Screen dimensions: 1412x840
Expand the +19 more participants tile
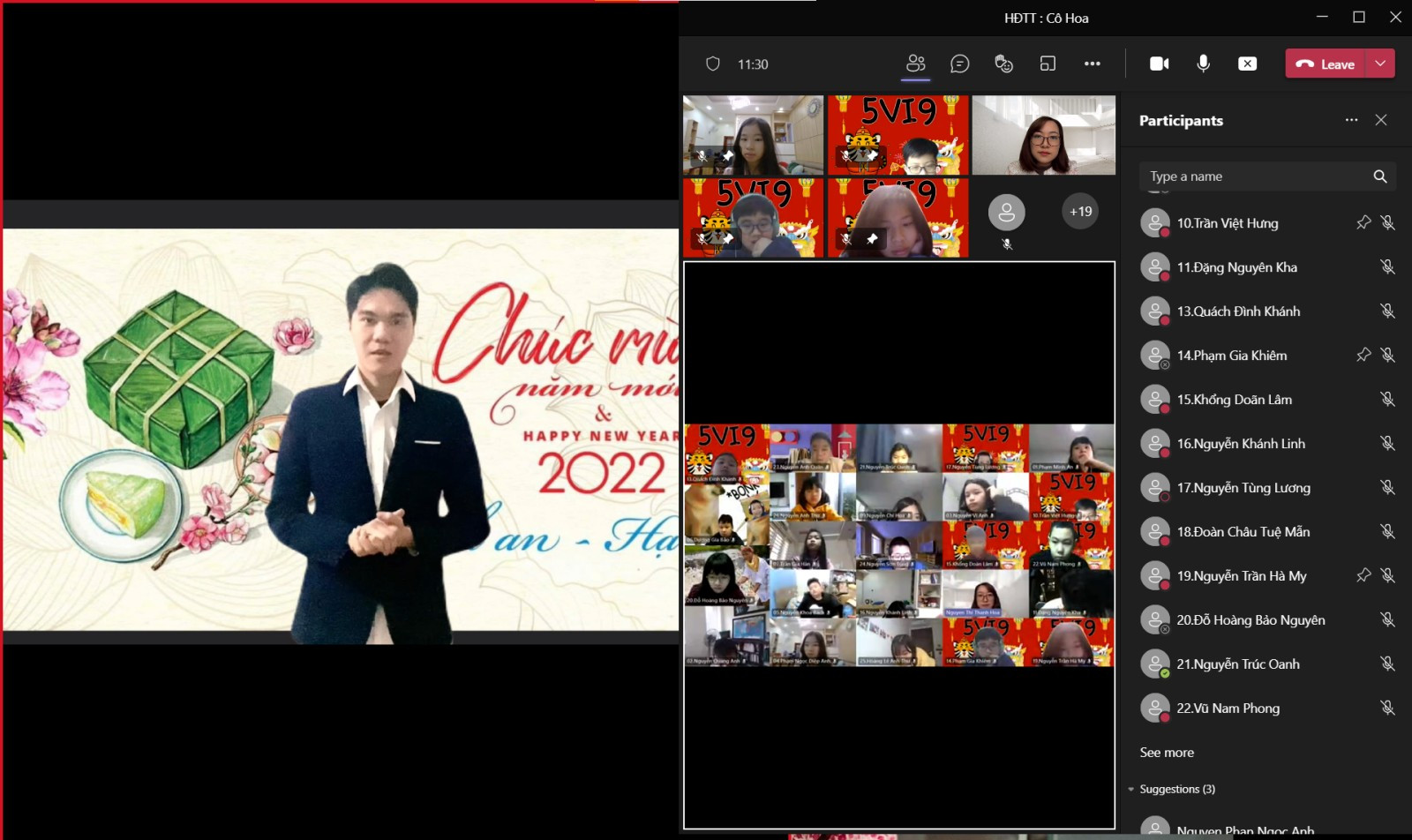[1080, 212]
